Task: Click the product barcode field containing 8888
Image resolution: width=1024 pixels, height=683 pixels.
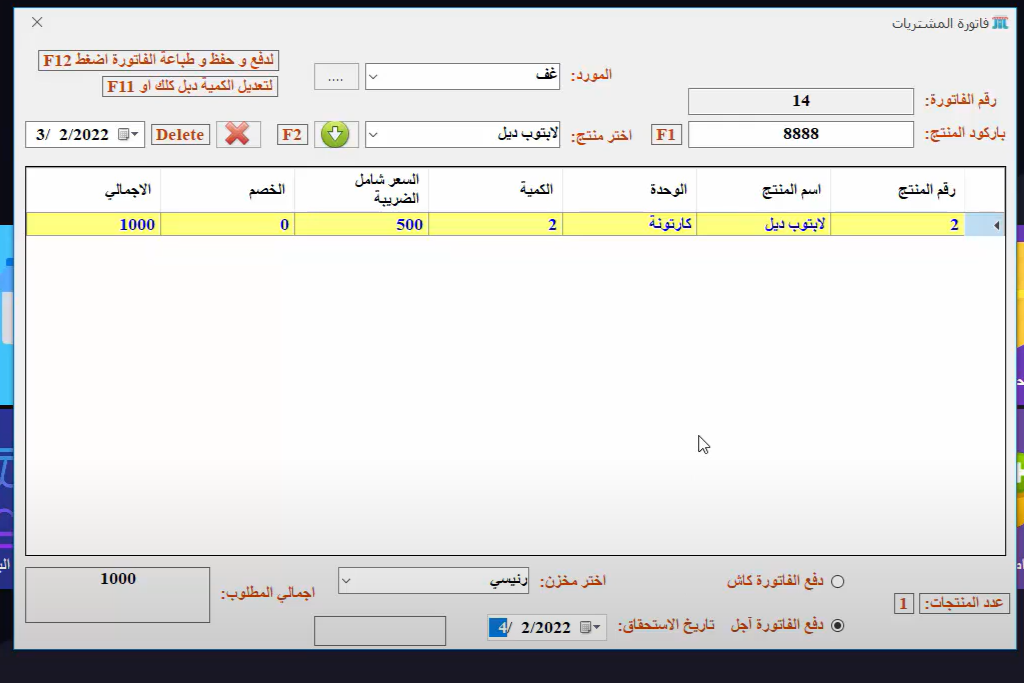Action: pos(801,135)
